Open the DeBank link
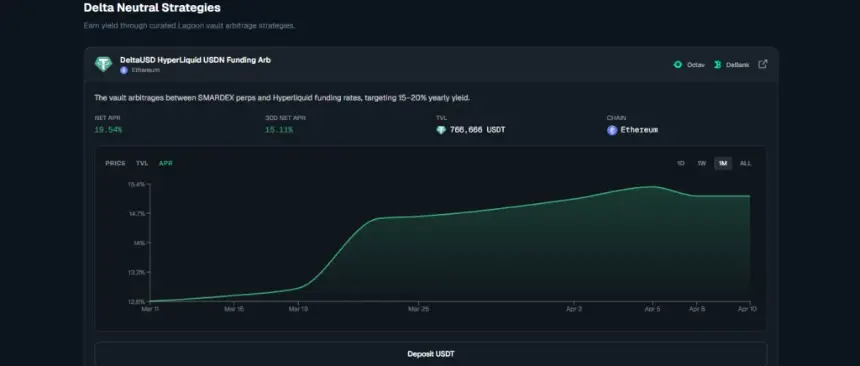 pos(731,65)
